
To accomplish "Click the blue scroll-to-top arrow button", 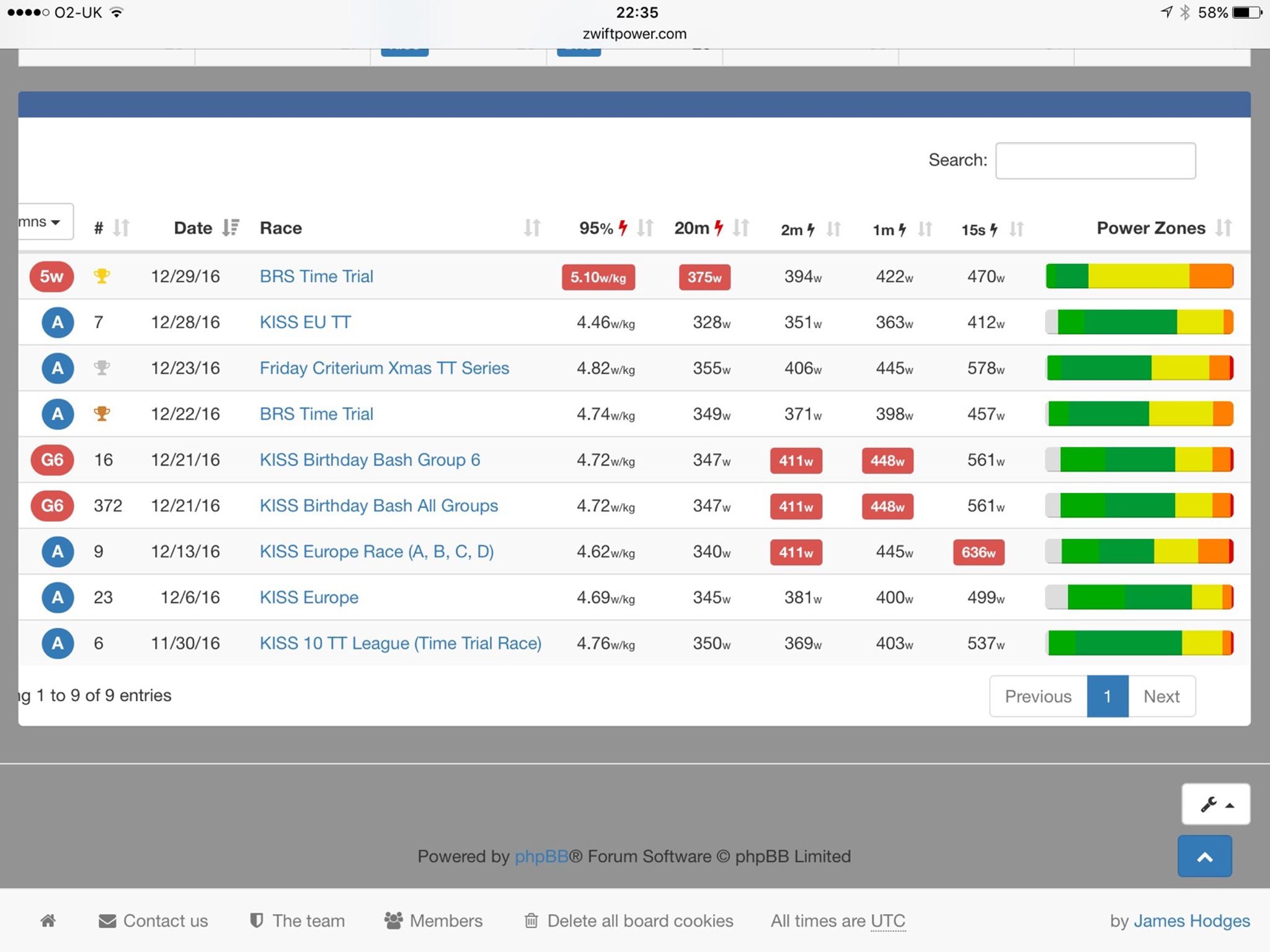I will 1204,857.
